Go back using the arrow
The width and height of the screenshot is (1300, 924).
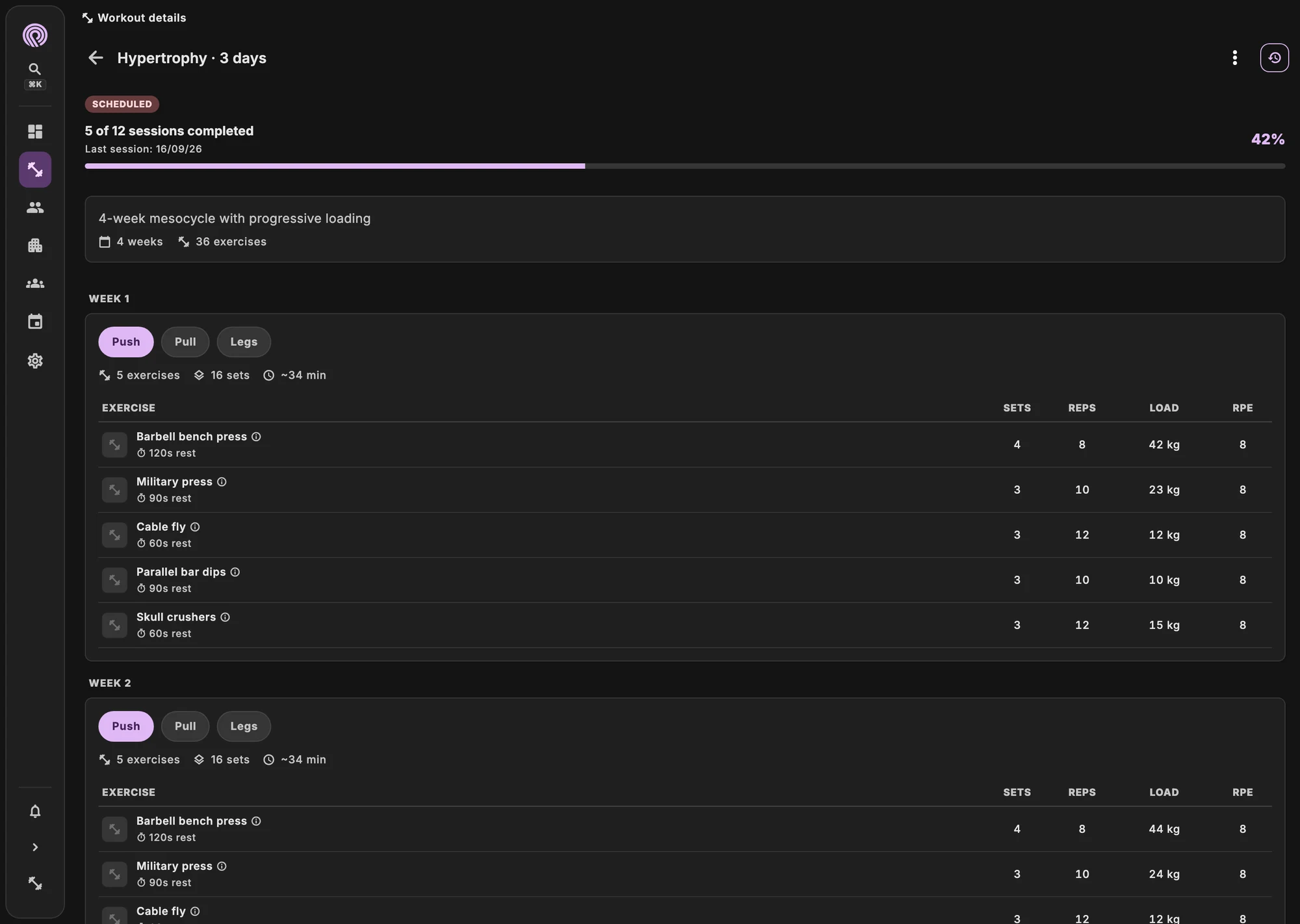coord(96,58)
